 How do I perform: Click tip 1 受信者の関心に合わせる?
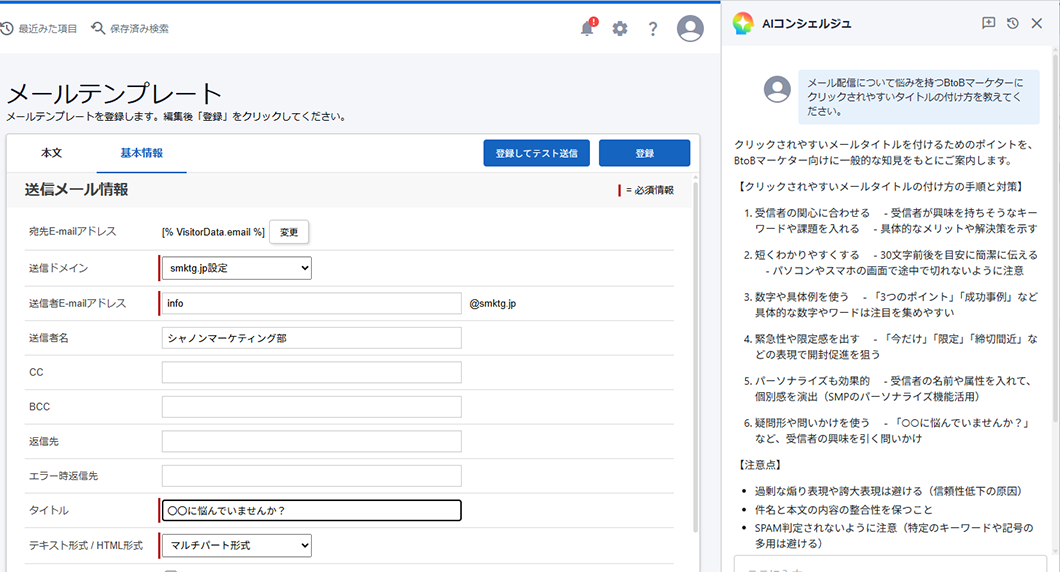(890, 220)
